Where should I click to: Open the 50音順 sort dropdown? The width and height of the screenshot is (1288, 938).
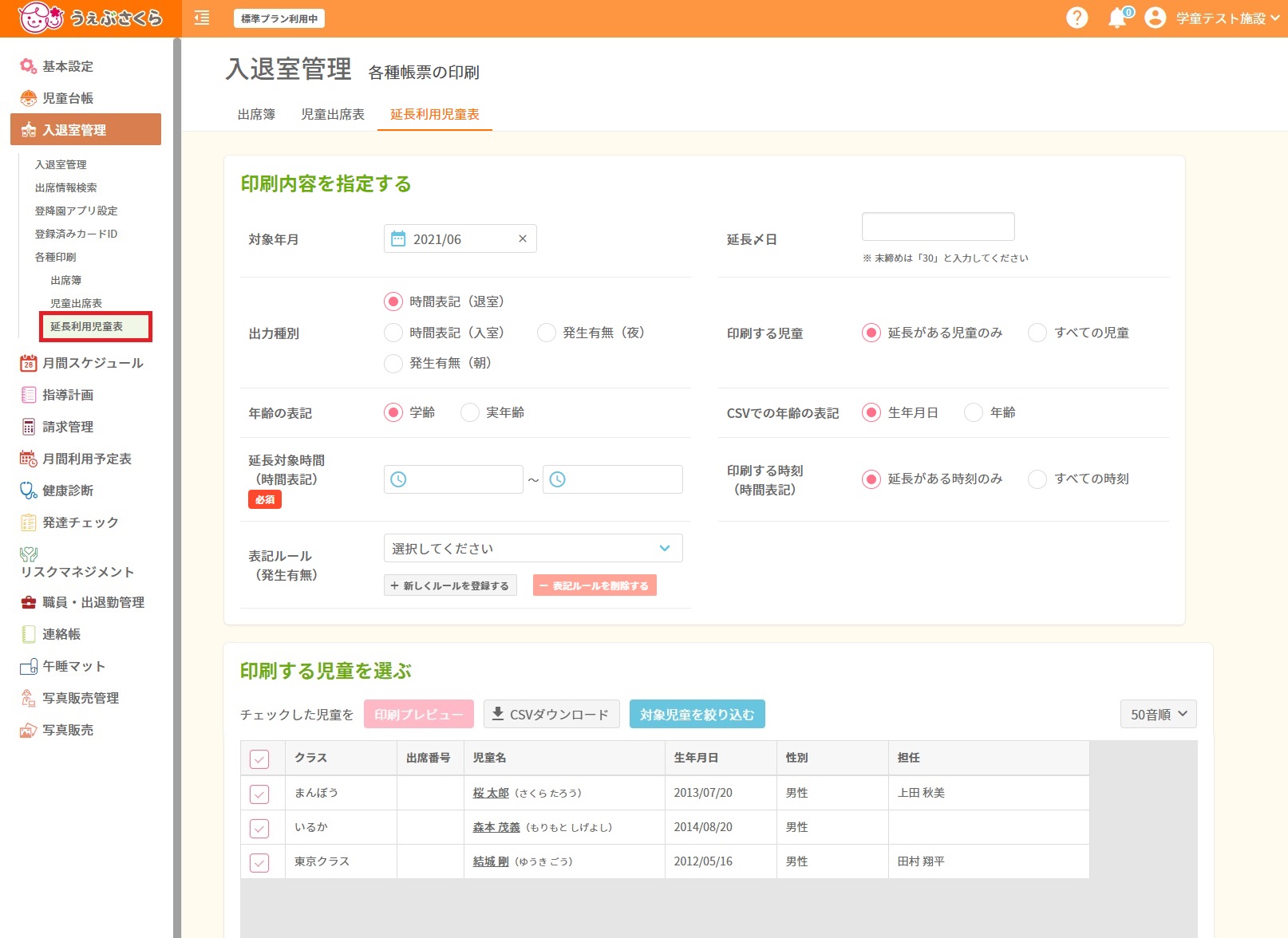coord(1158,714)
